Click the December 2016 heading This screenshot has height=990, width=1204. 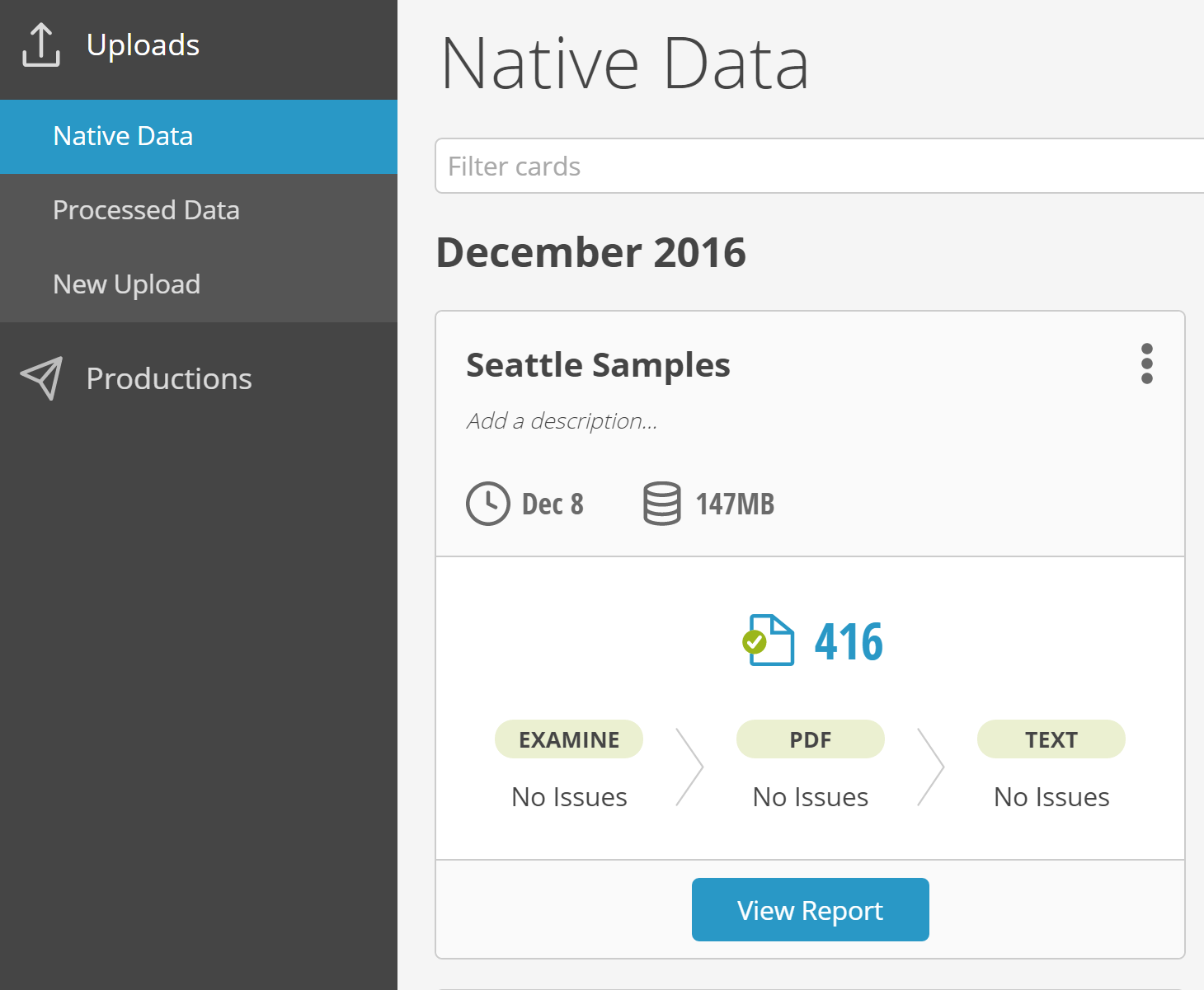tap(590, 252)
